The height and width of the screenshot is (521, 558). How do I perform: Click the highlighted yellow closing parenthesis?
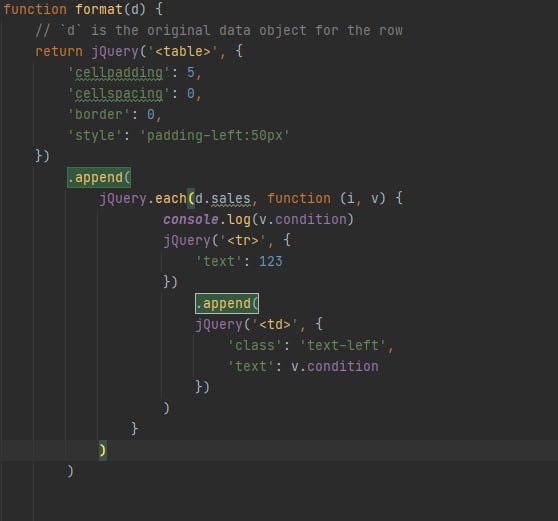coord(102,451)
